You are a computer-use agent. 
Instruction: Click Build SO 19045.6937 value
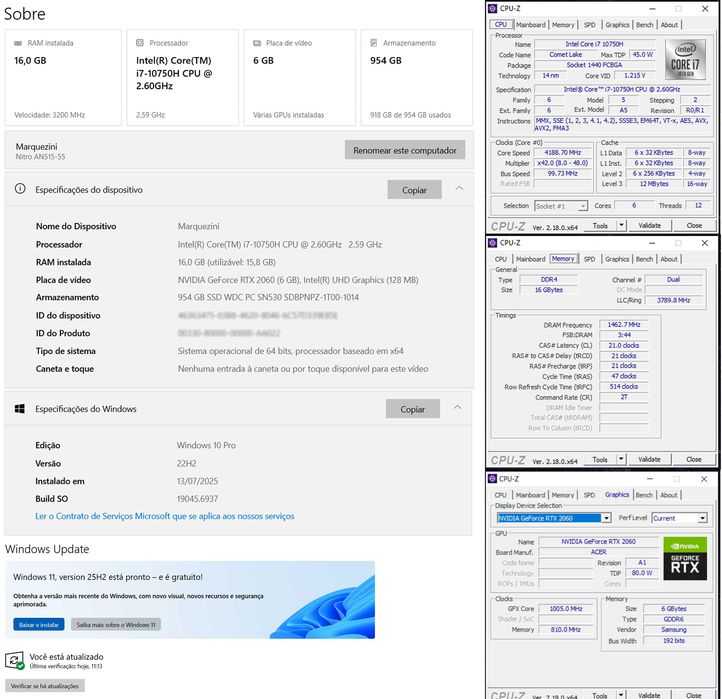(x=198, y=499)
